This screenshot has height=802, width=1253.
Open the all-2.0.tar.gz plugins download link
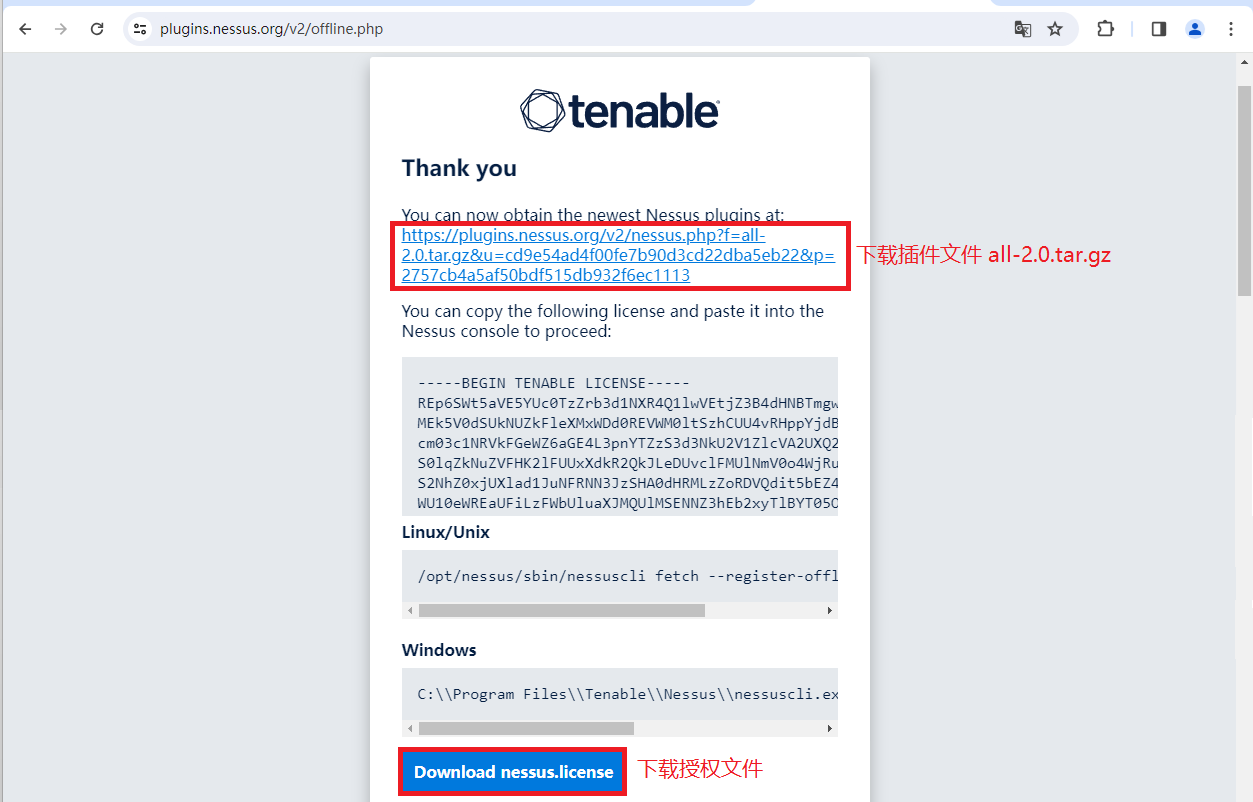[x=618, y=255]
